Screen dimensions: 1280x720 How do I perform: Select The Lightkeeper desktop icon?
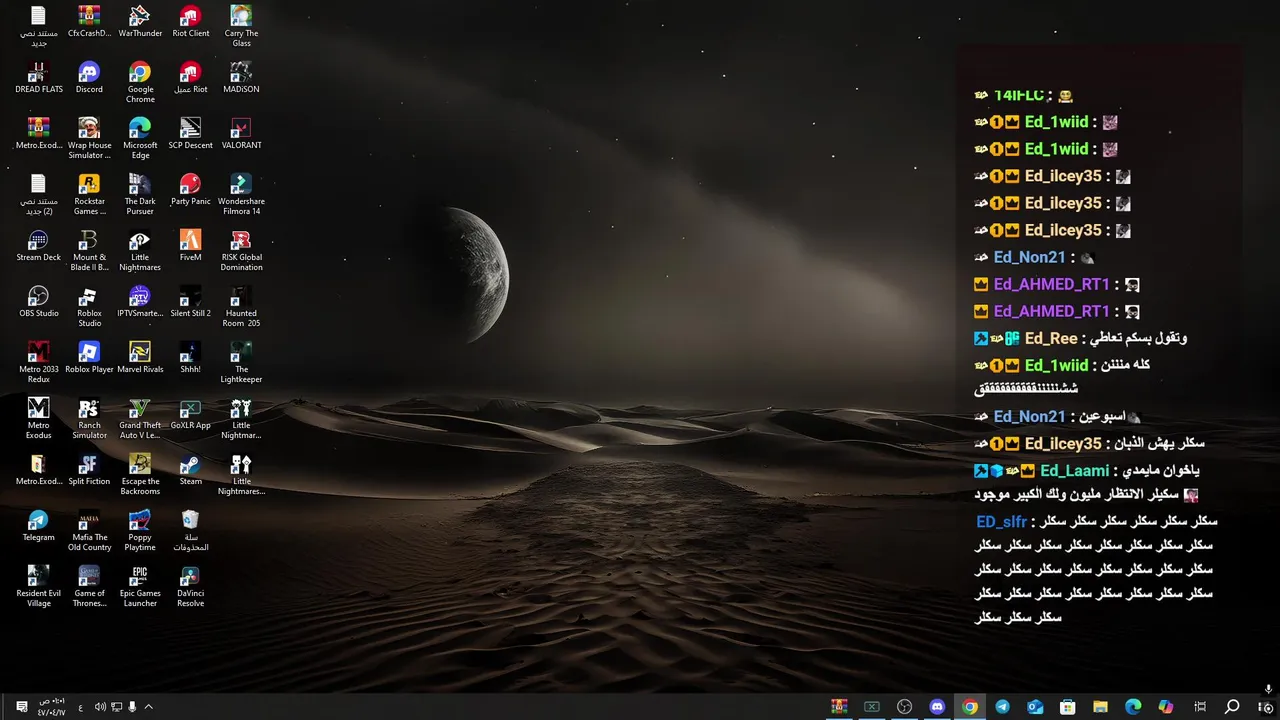241,363
